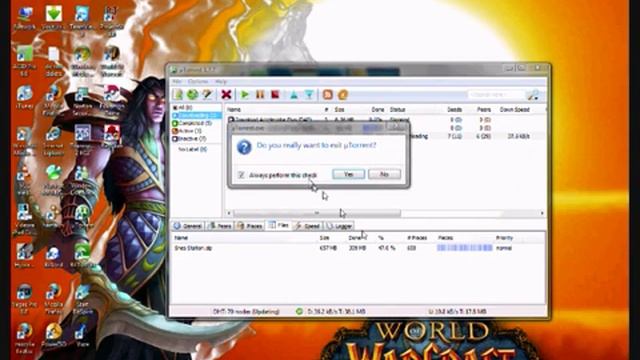Sort torrents by the Name column header
The width and height of the screenshot is (640, 360).
coord(234,110)
